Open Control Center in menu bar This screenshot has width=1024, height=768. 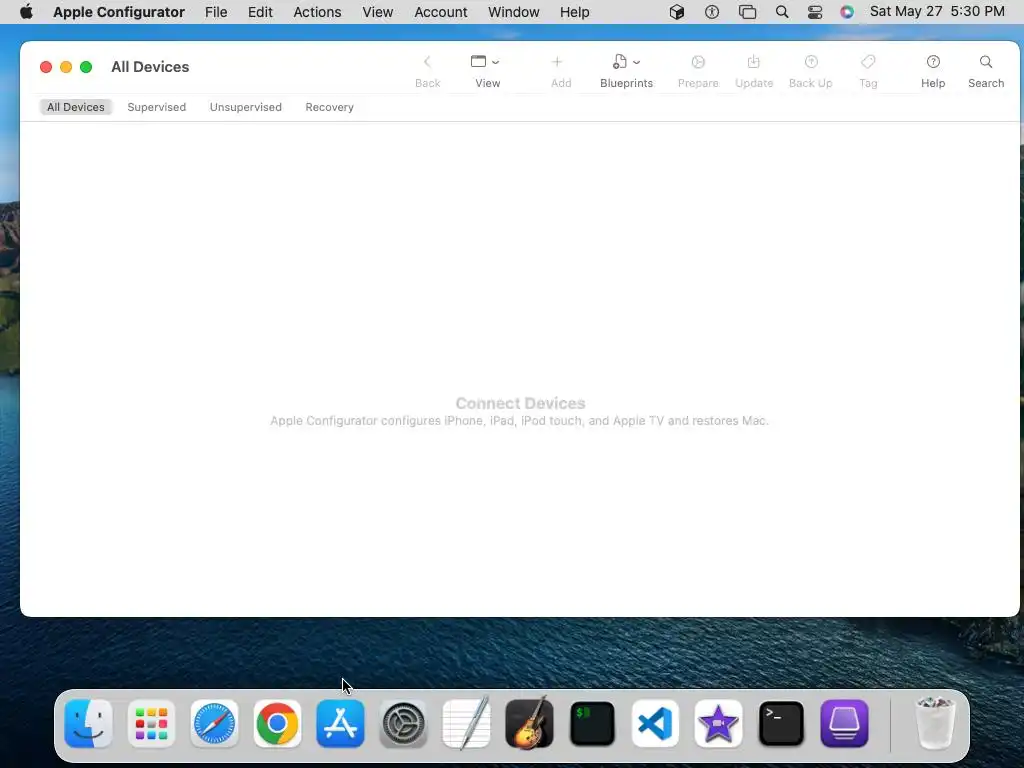[x=815, y=12]
